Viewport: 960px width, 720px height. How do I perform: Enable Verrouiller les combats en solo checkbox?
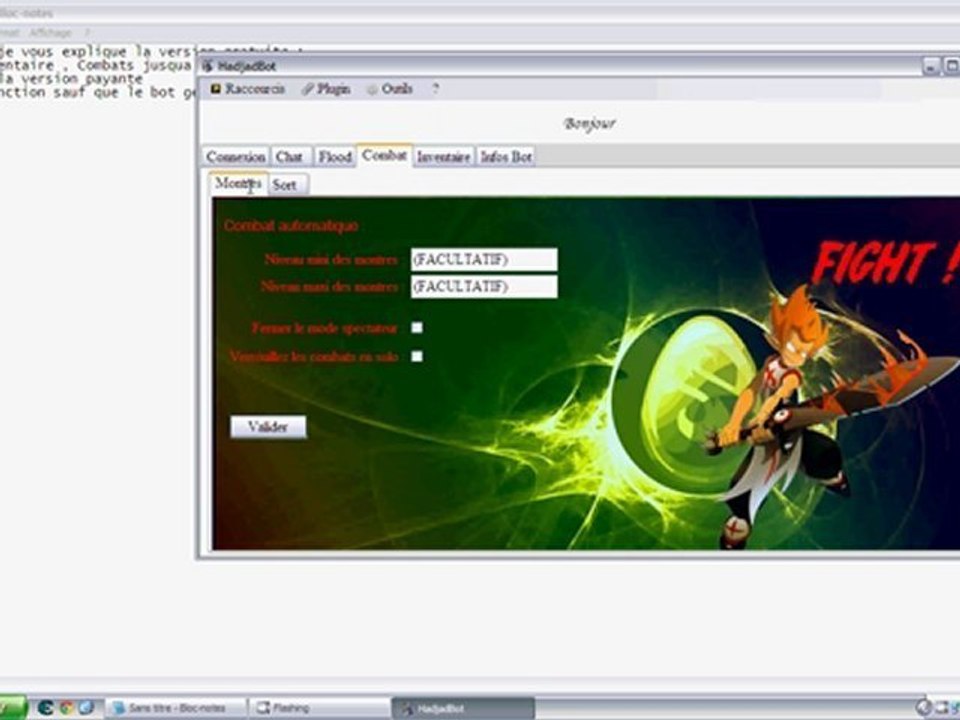417,356
